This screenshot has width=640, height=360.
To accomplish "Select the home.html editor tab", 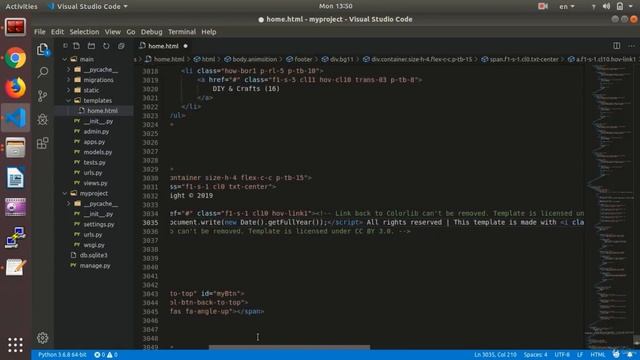I will (163, 46).
